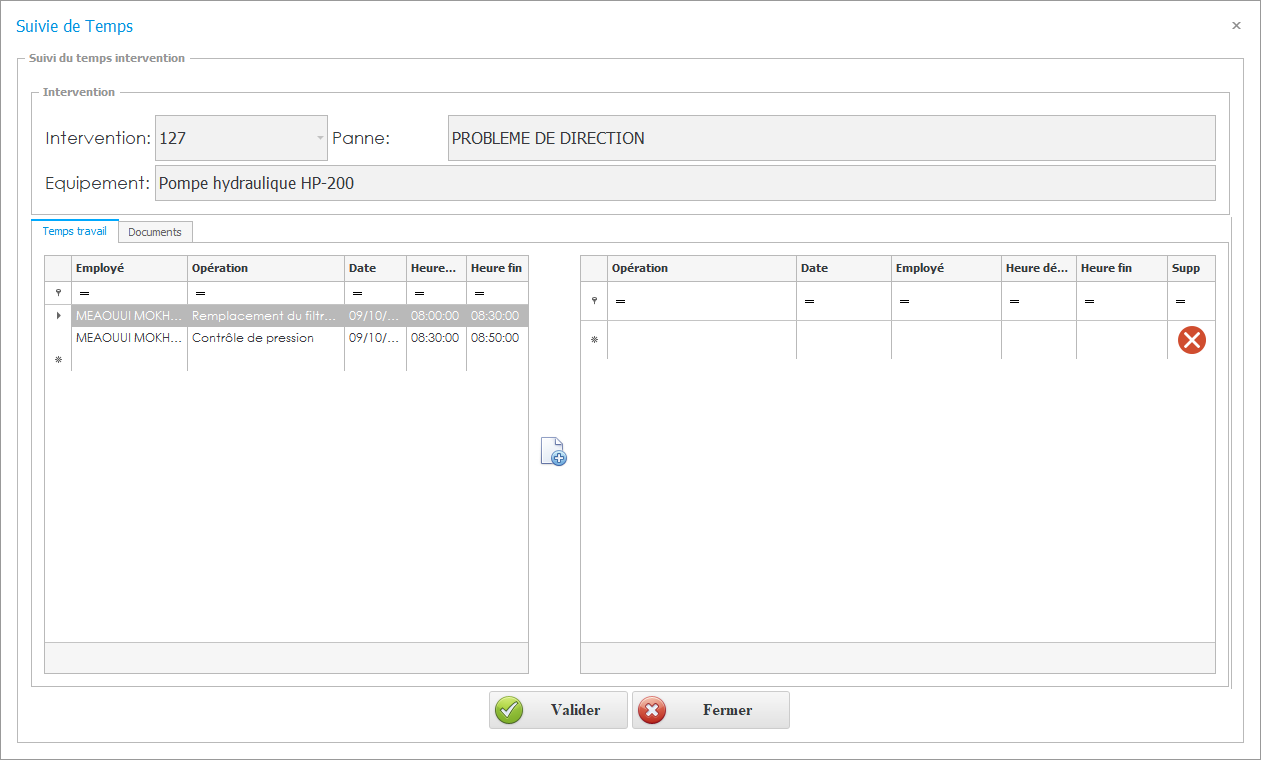The image size is (1261, 760).
Task: Click the red delete icon in Supp column
Action: 1191,340
